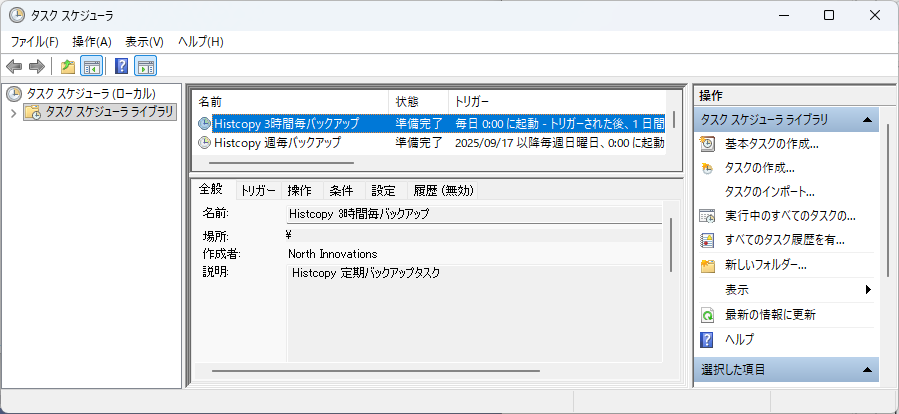This screenshot has width=899, height=414.
Task: Click the Back arrow toolbar icon
Action: point(14,67)
